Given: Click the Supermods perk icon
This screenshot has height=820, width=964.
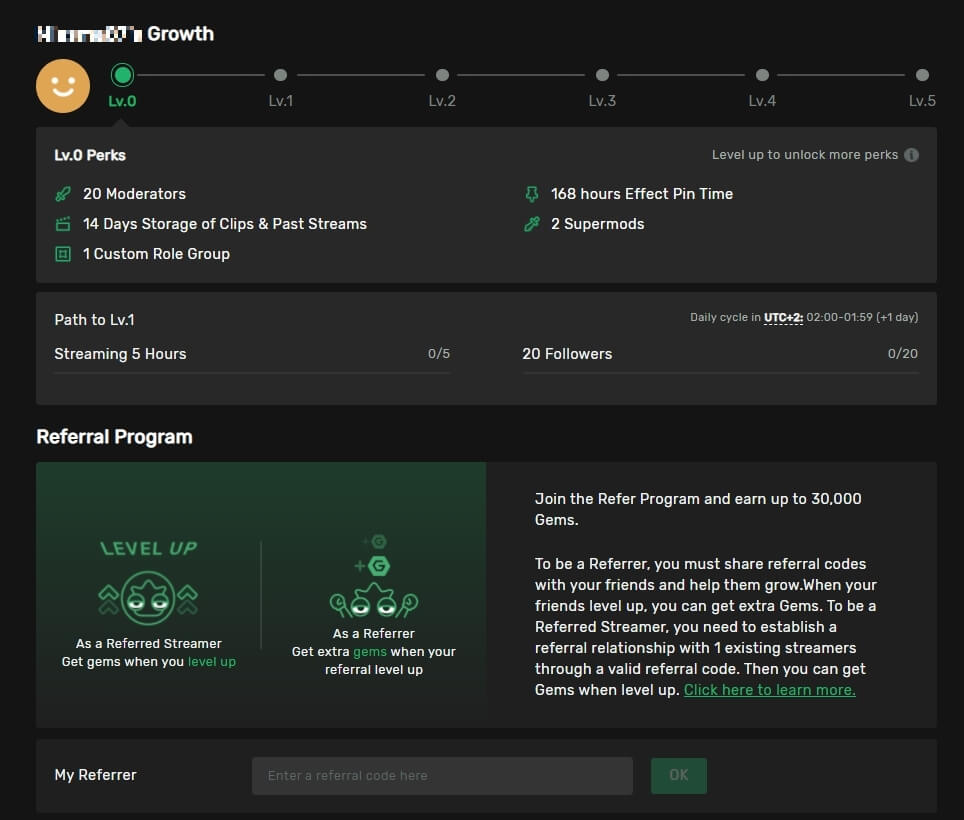Looking at the screenshot, I should click(532, 224).
